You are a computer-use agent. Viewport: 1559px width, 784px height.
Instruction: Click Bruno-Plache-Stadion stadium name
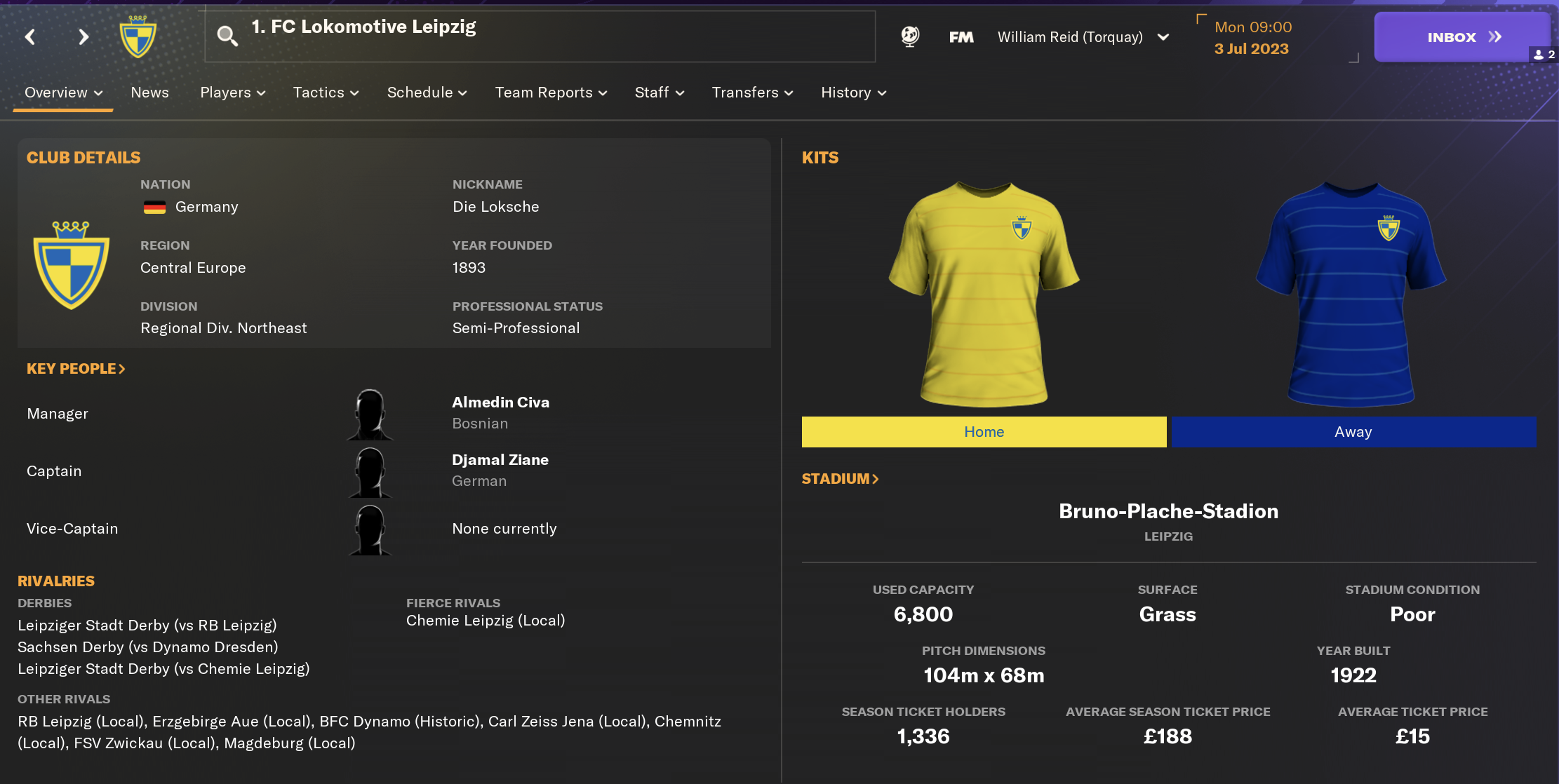point(1168,511)
